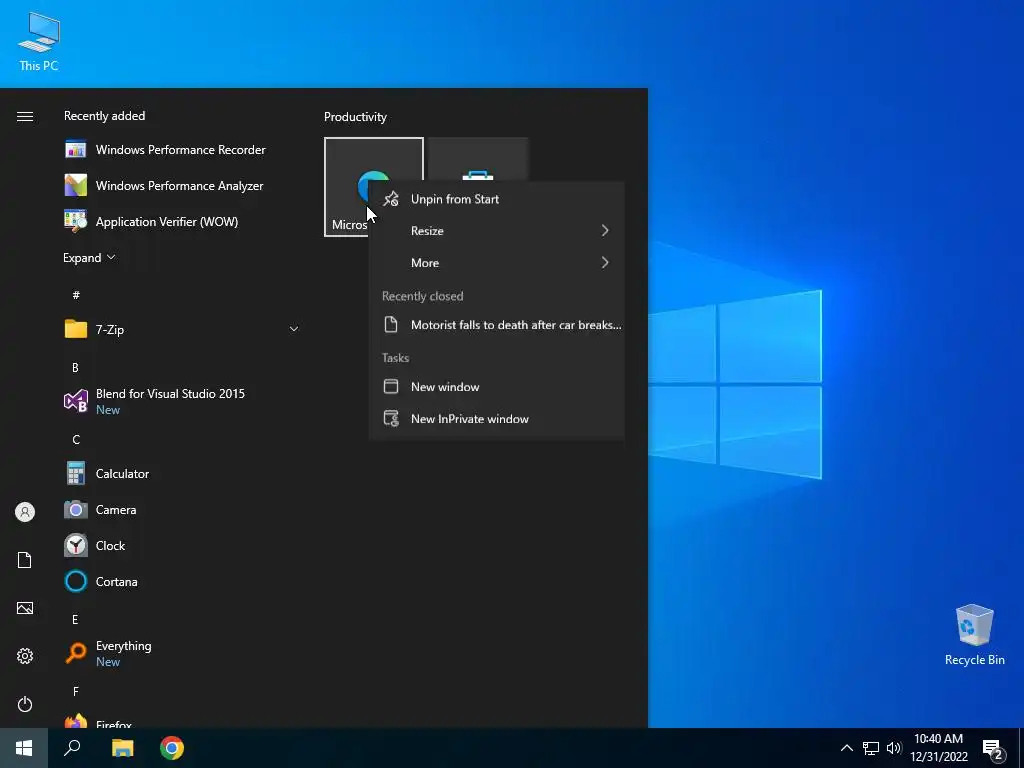Image resolution: width=1024 pixels, height=768 pixels.
Task: Click the Microsoft Store tile
Action: [477, 161]
